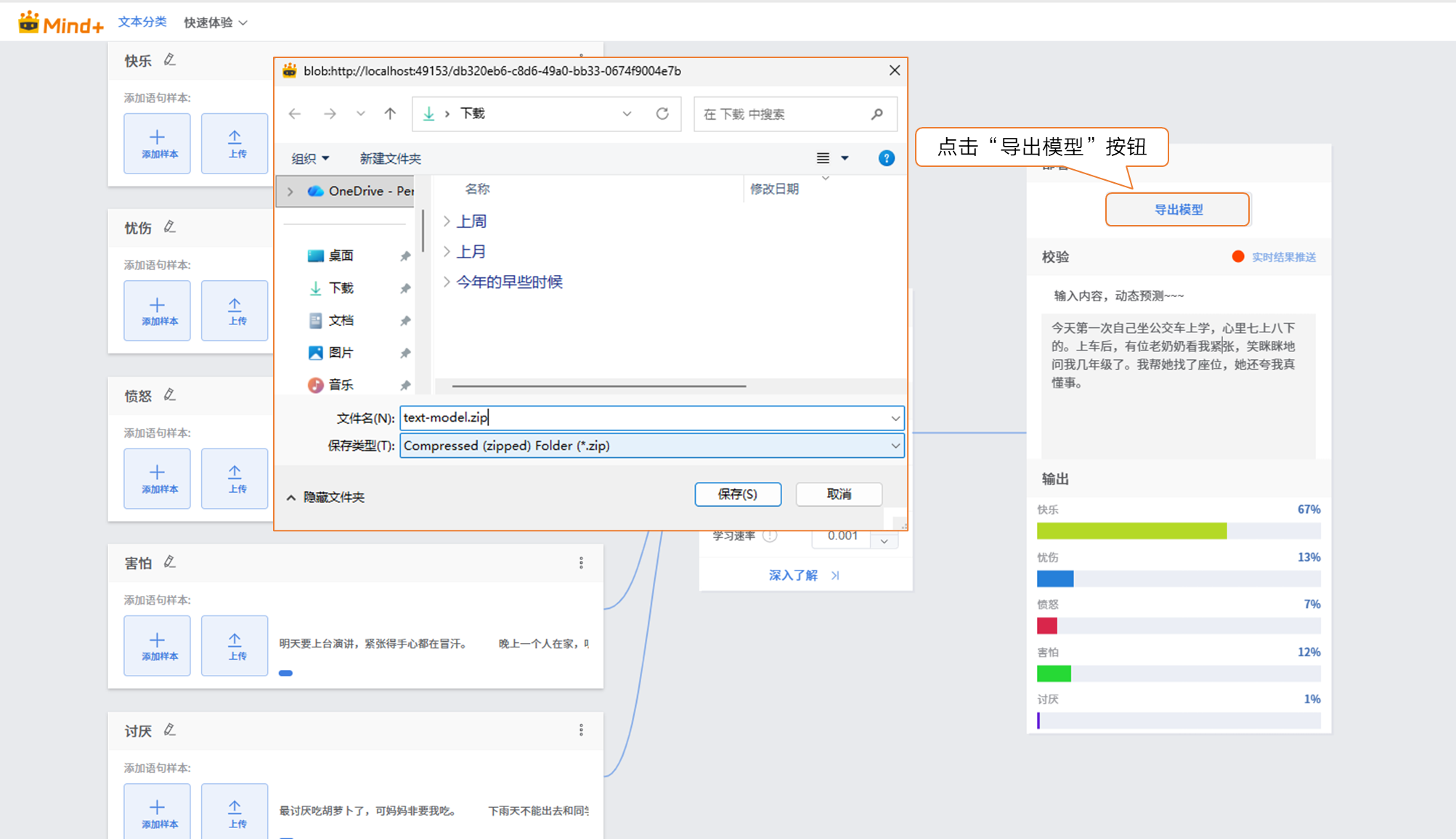Click pencil edit icon next to 快乐
Viewport: 1456px width, 839px height.
coord(170,60)
